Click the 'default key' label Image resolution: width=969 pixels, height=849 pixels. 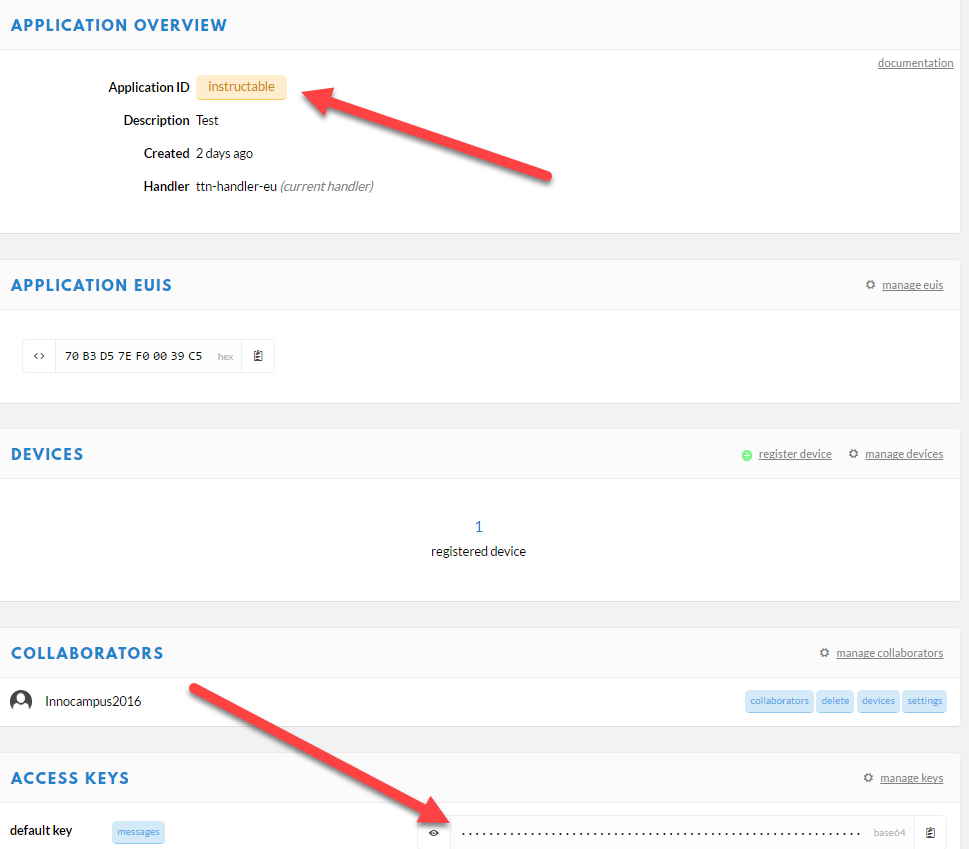pyautogui.click(x=41, y=830)
